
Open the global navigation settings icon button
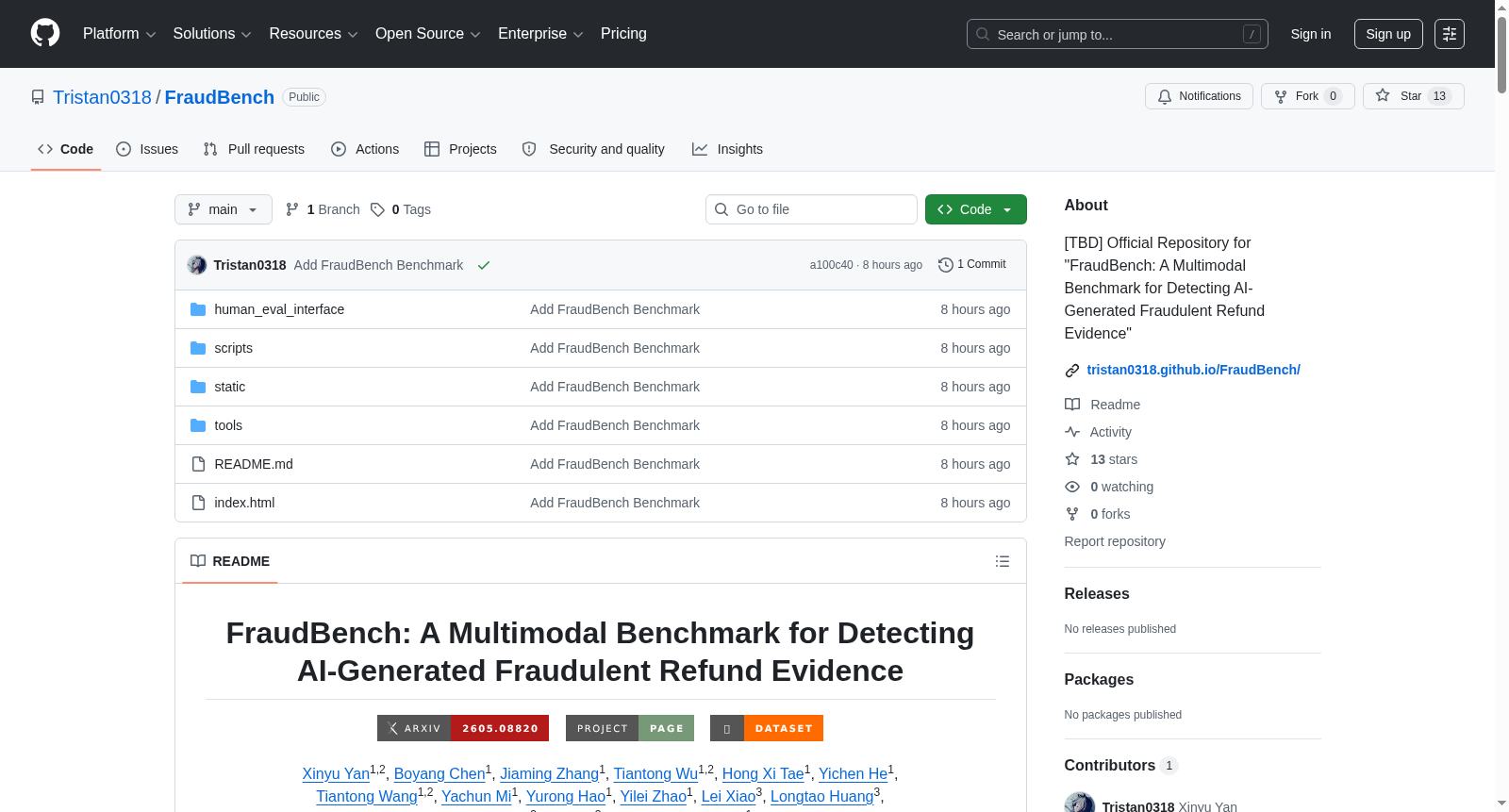[1450, 34]
